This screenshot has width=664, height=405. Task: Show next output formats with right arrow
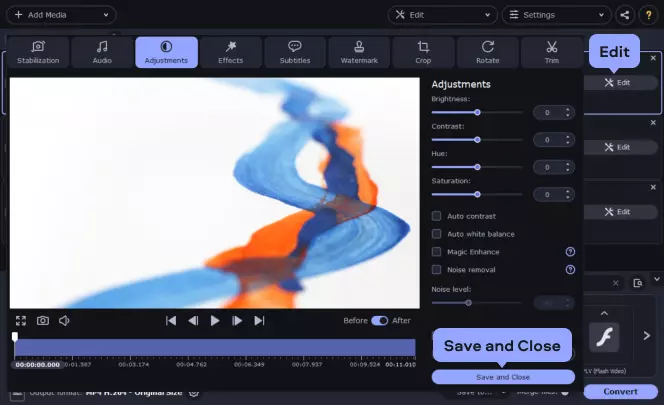tap(647, 336)
